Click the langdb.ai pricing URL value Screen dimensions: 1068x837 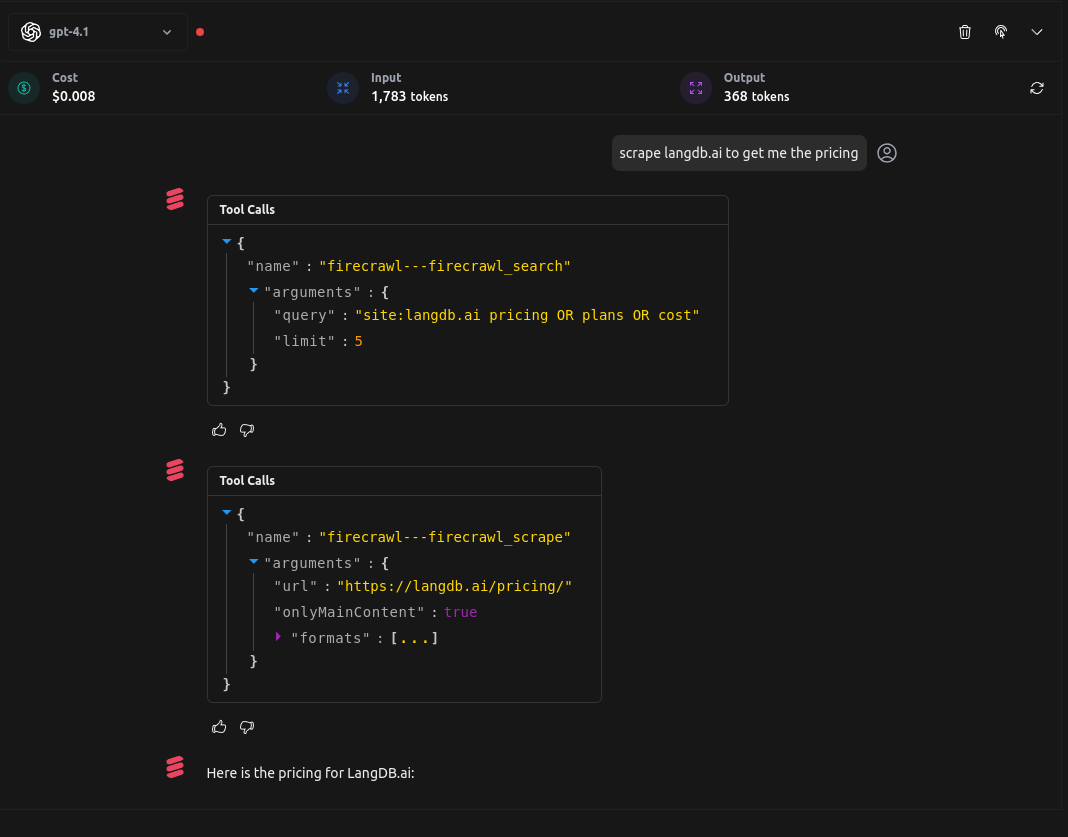pos(454,587)
